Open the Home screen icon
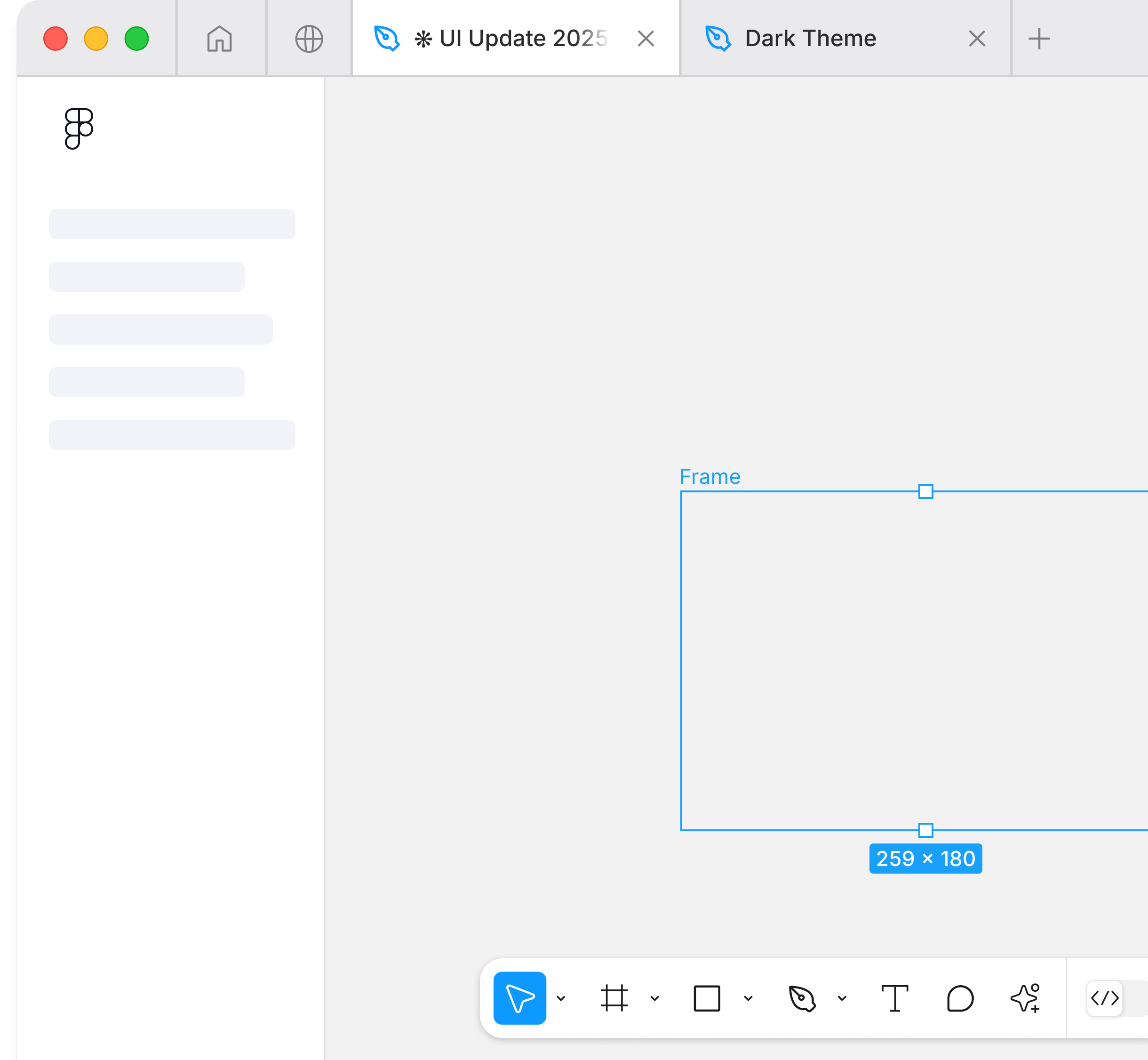Screen dimensions: 1148x1060 tap(221, 39)
